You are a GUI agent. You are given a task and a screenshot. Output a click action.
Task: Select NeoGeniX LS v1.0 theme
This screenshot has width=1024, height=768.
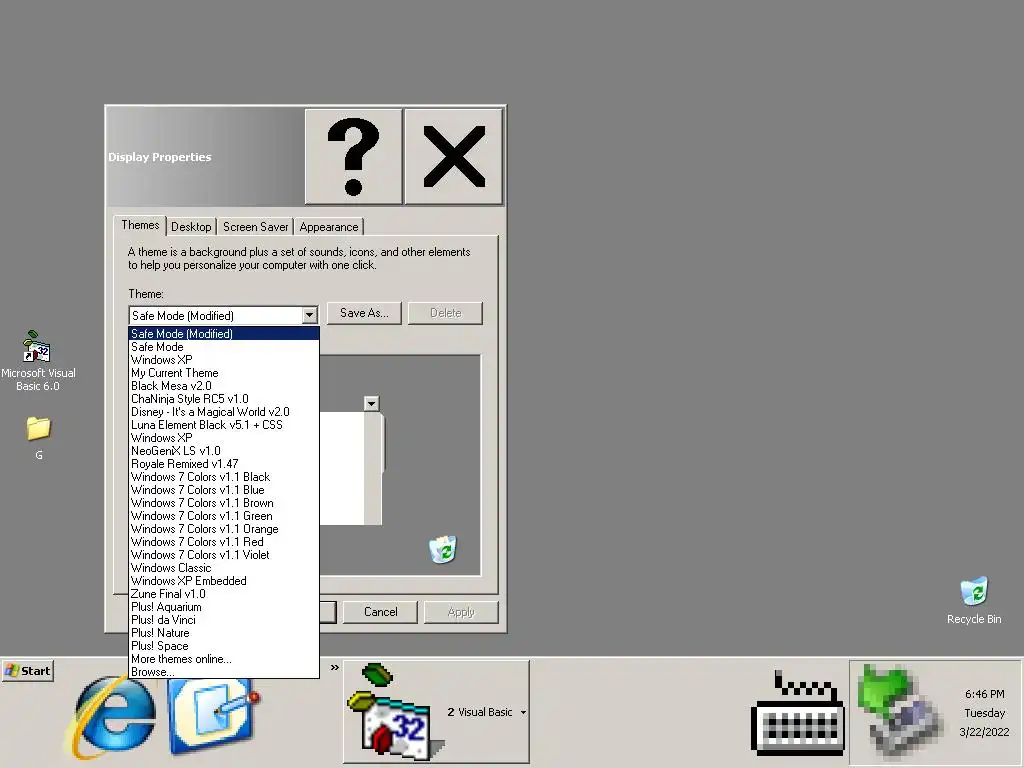click(x=224, y=451)
